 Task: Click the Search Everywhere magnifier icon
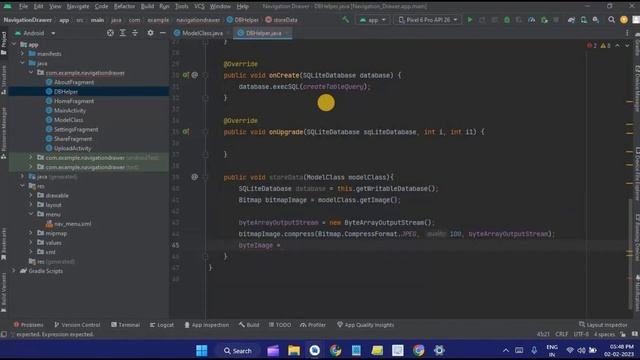coord(611,20)
